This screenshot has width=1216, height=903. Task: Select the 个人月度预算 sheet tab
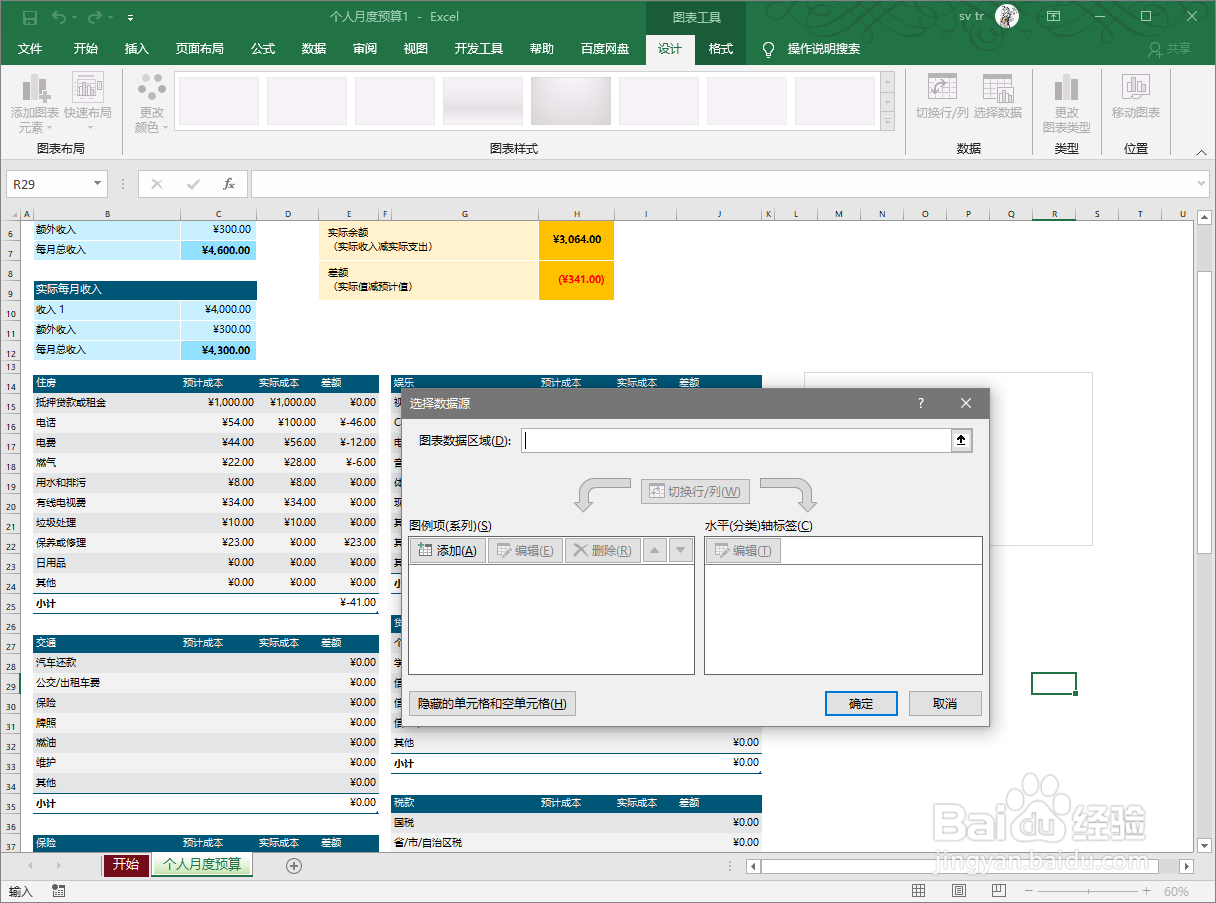(203, 865)
